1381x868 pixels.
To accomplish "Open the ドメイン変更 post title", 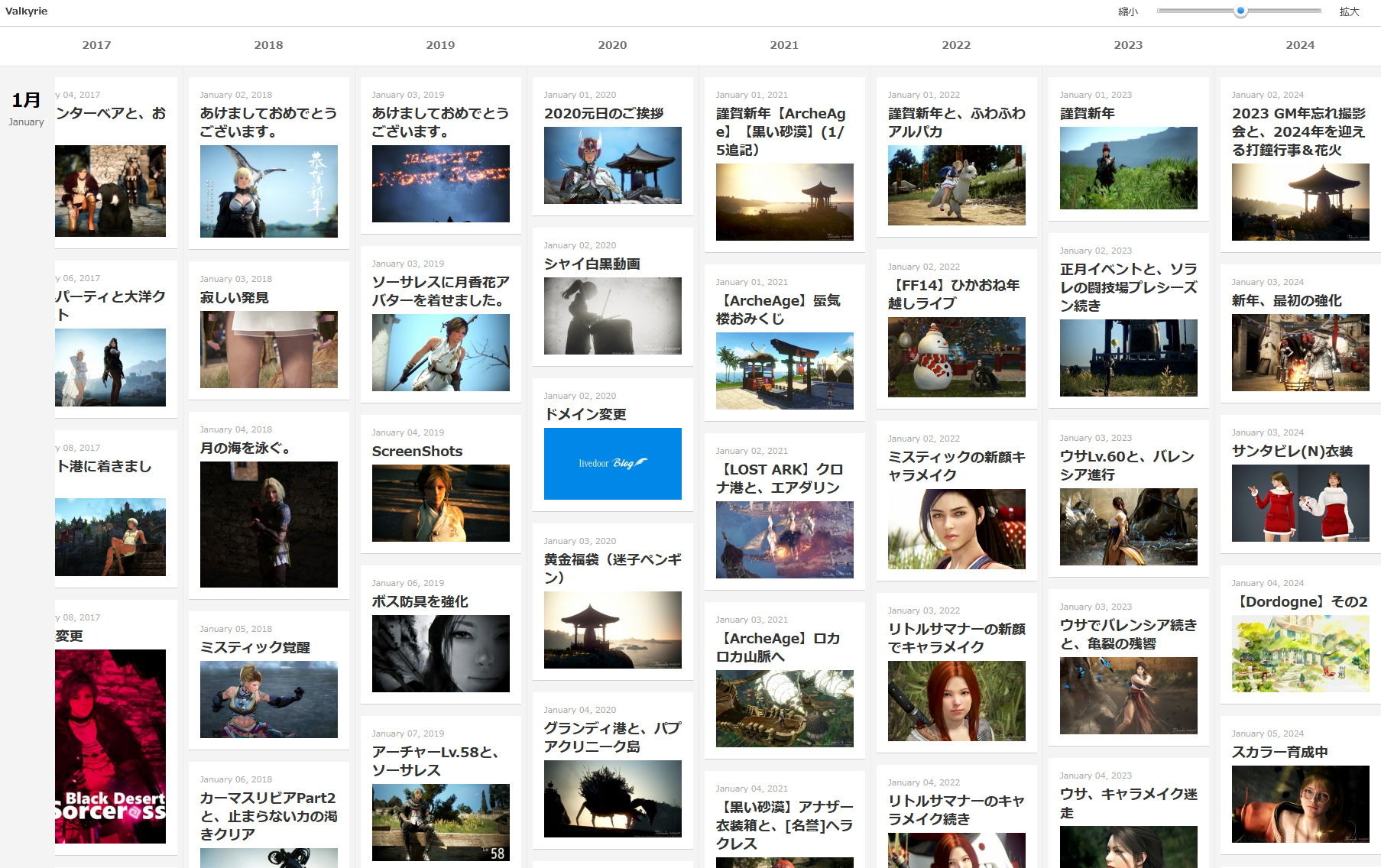I will (585, 414).
